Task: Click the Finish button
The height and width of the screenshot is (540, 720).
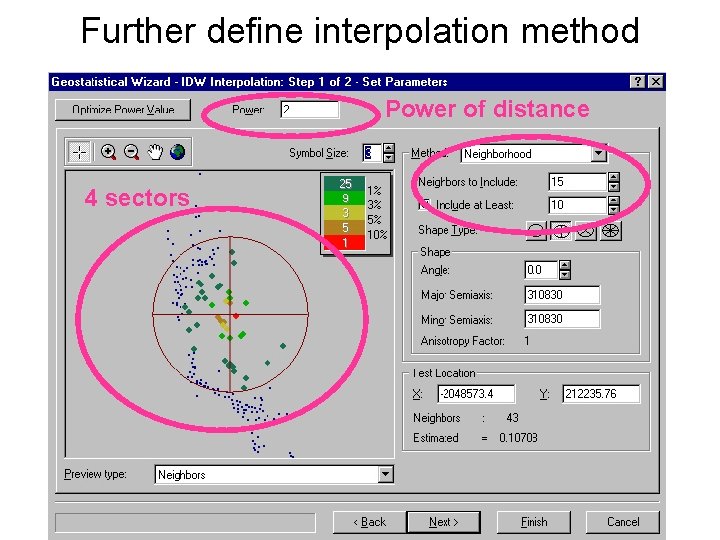Action: tap(534, 522)
